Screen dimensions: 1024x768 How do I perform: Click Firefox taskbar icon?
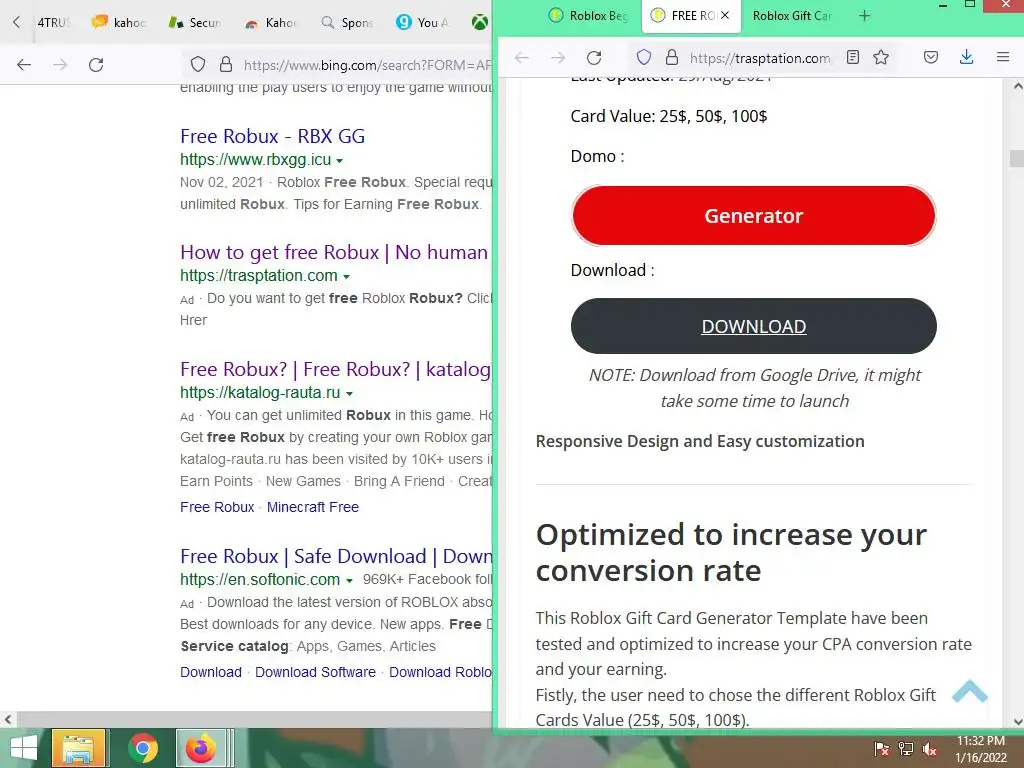pos(201,748)
